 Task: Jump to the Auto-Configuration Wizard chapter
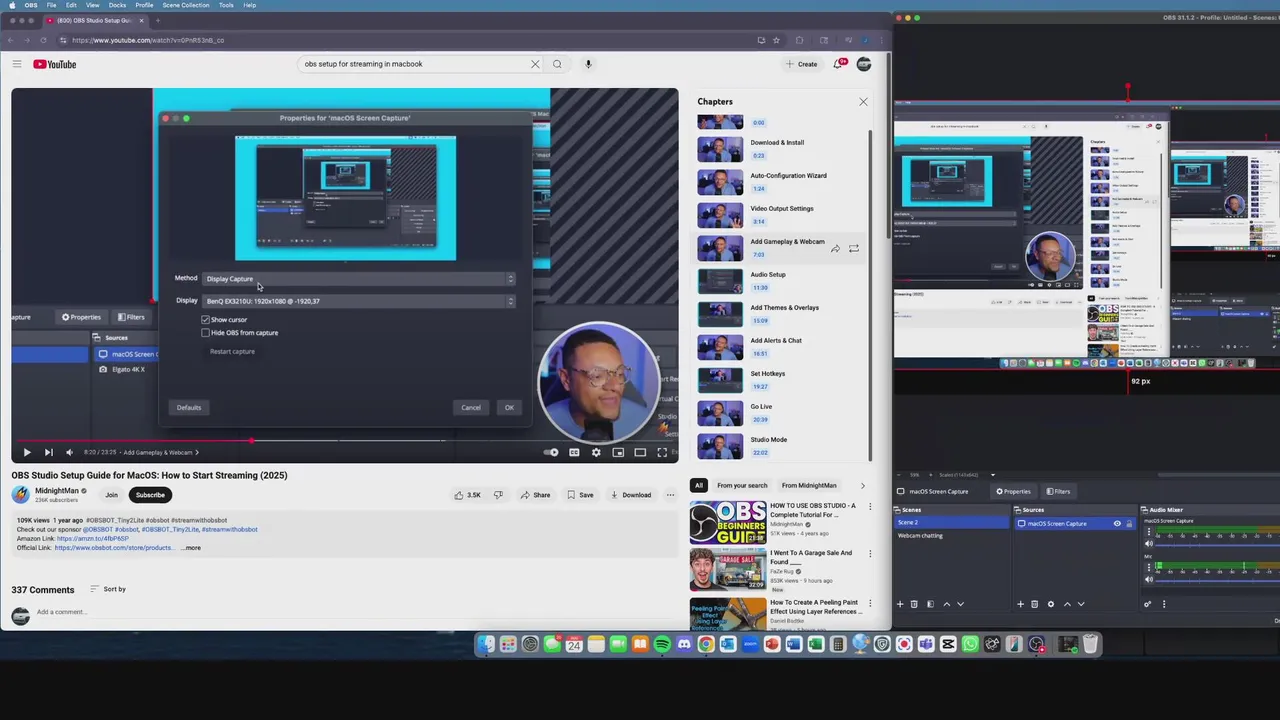777,181
